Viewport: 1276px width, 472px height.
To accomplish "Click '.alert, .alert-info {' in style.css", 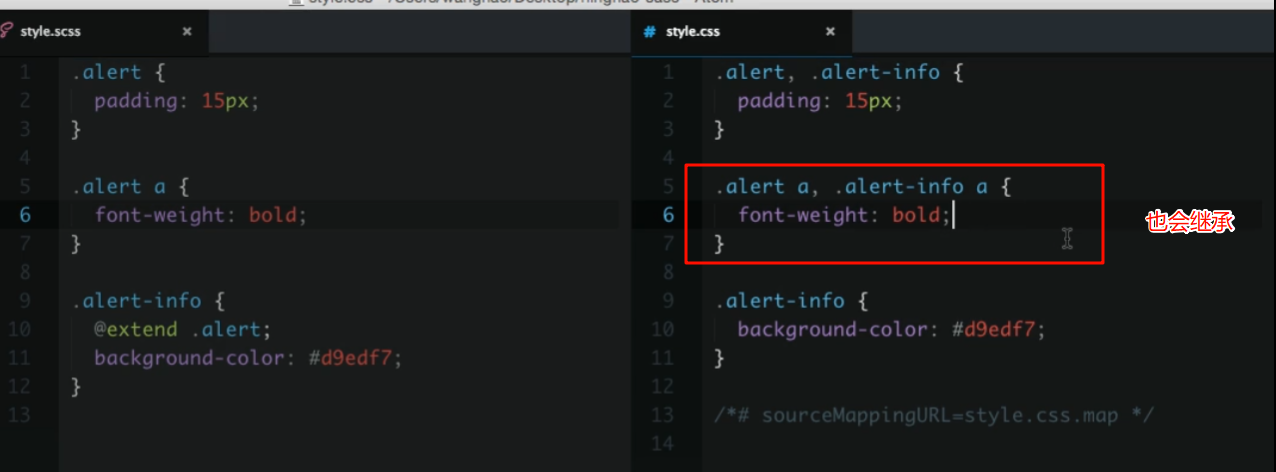I will pyautogui.click(x=838, y=72).
